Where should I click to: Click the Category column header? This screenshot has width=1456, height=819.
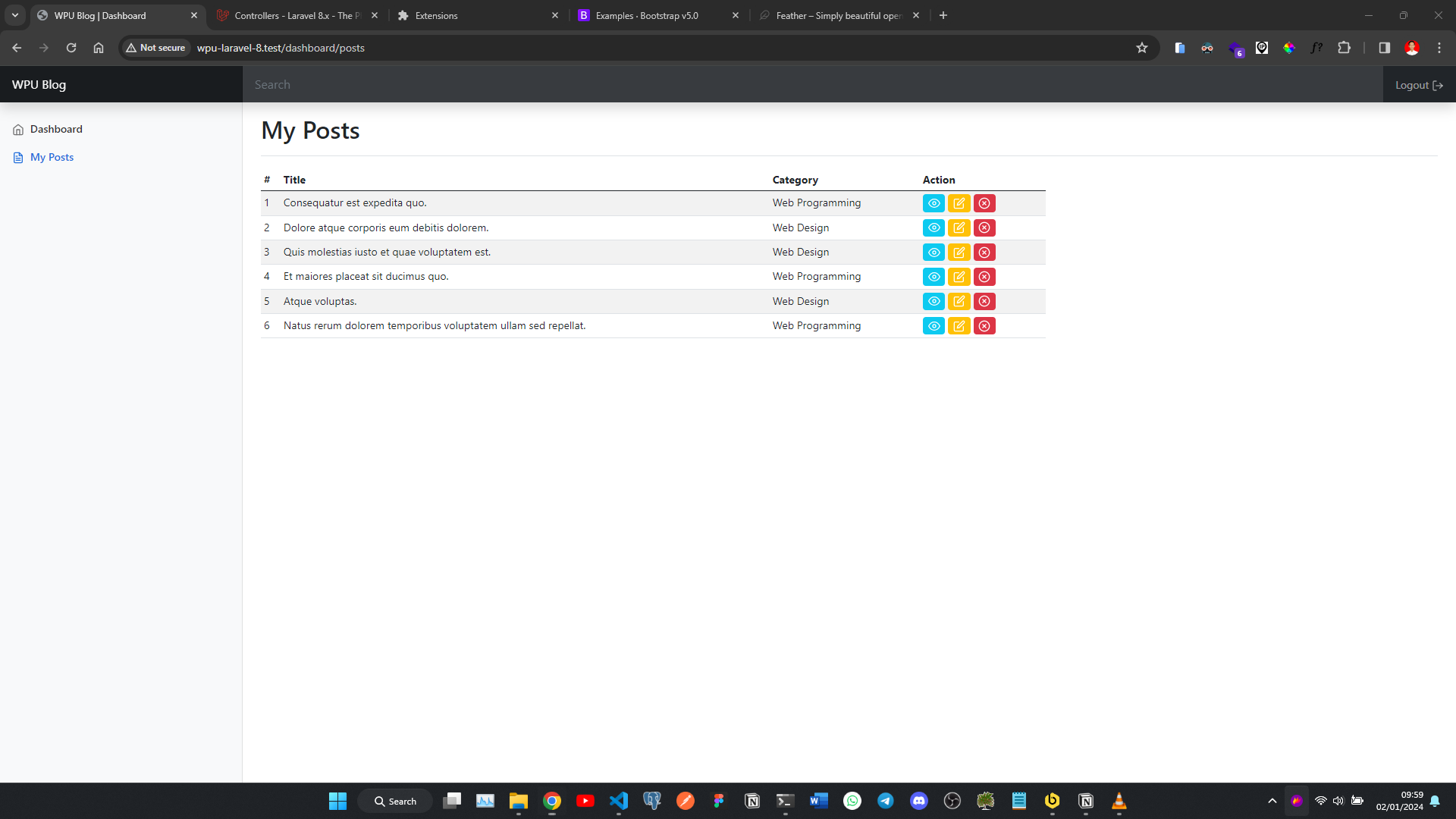(x=795, y=179)
